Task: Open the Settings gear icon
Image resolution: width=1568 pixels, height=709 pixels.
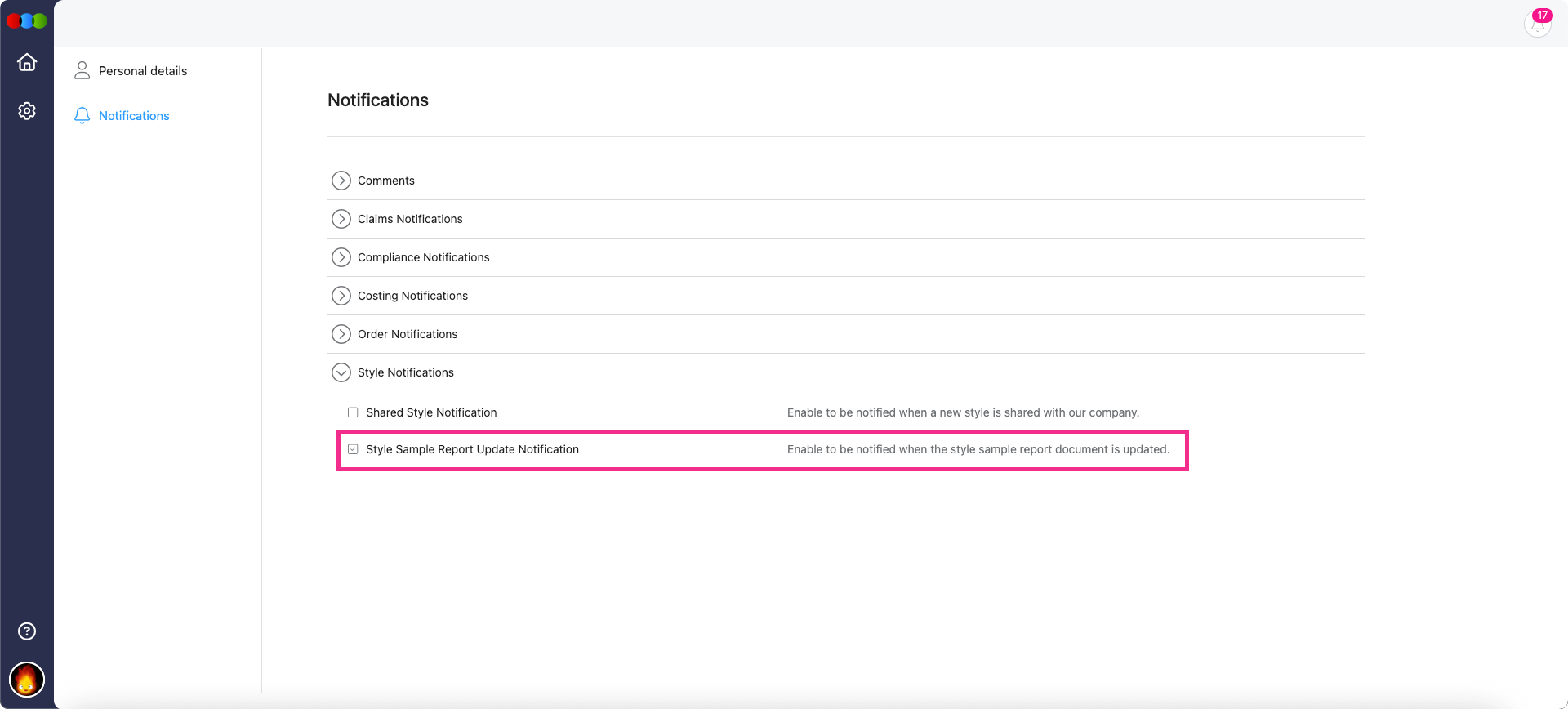Action: 27,111
